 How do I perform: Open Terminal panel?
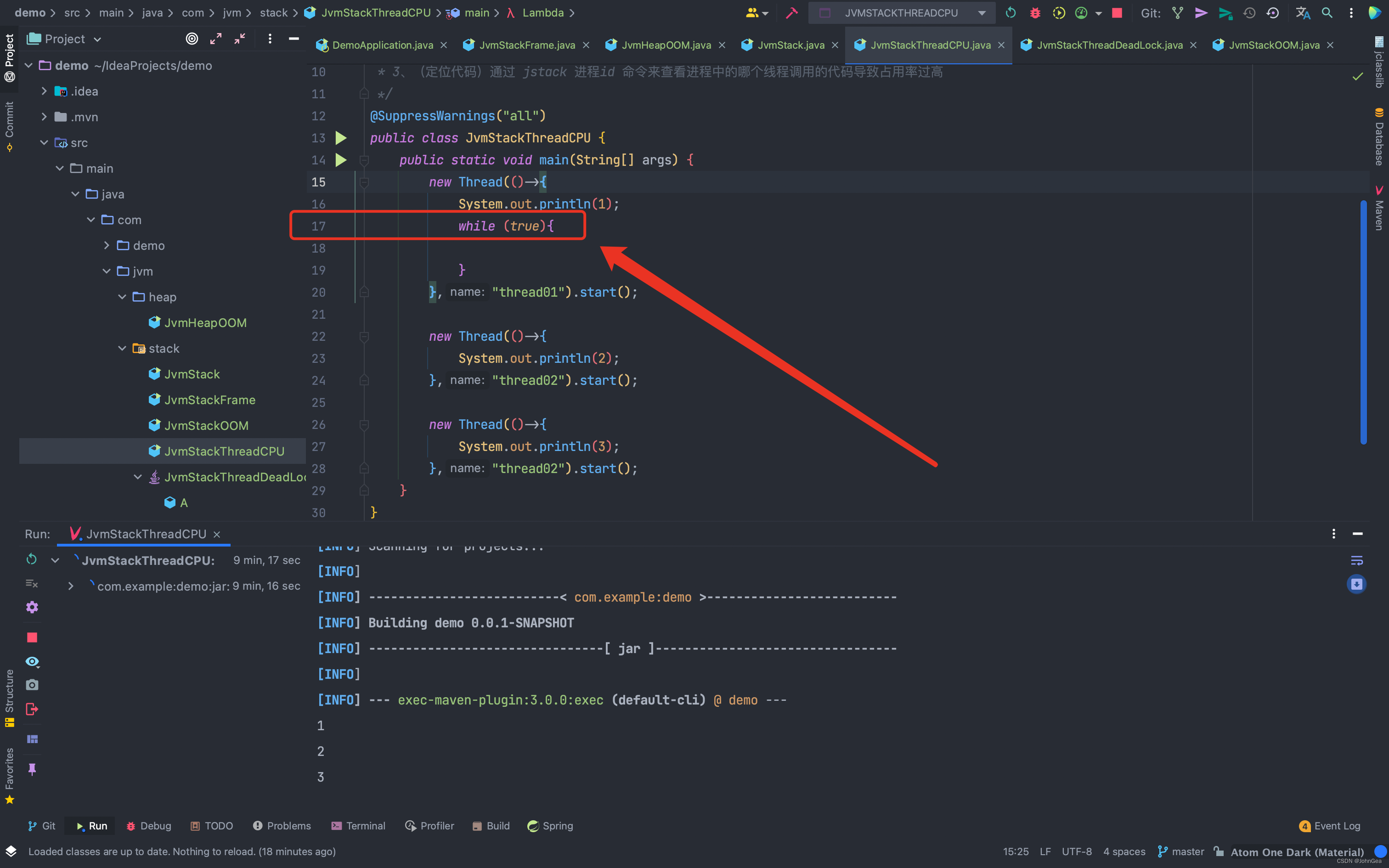point(361,825)
